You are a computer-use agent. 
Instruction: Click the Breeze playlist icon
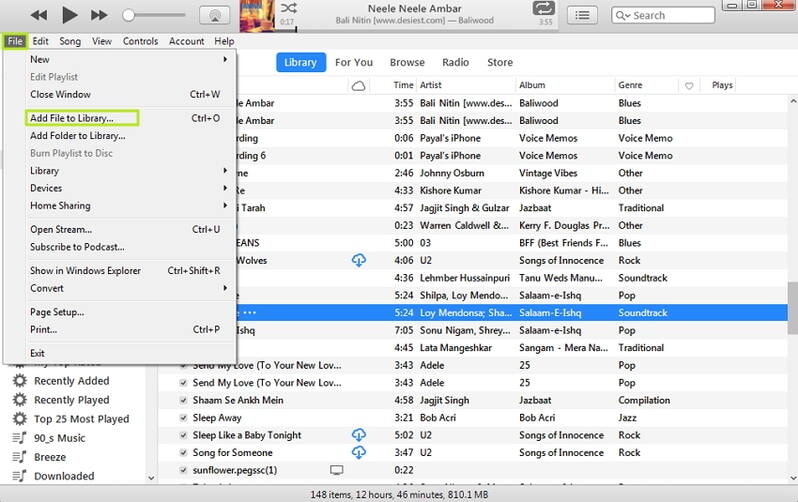coord(19,457)
